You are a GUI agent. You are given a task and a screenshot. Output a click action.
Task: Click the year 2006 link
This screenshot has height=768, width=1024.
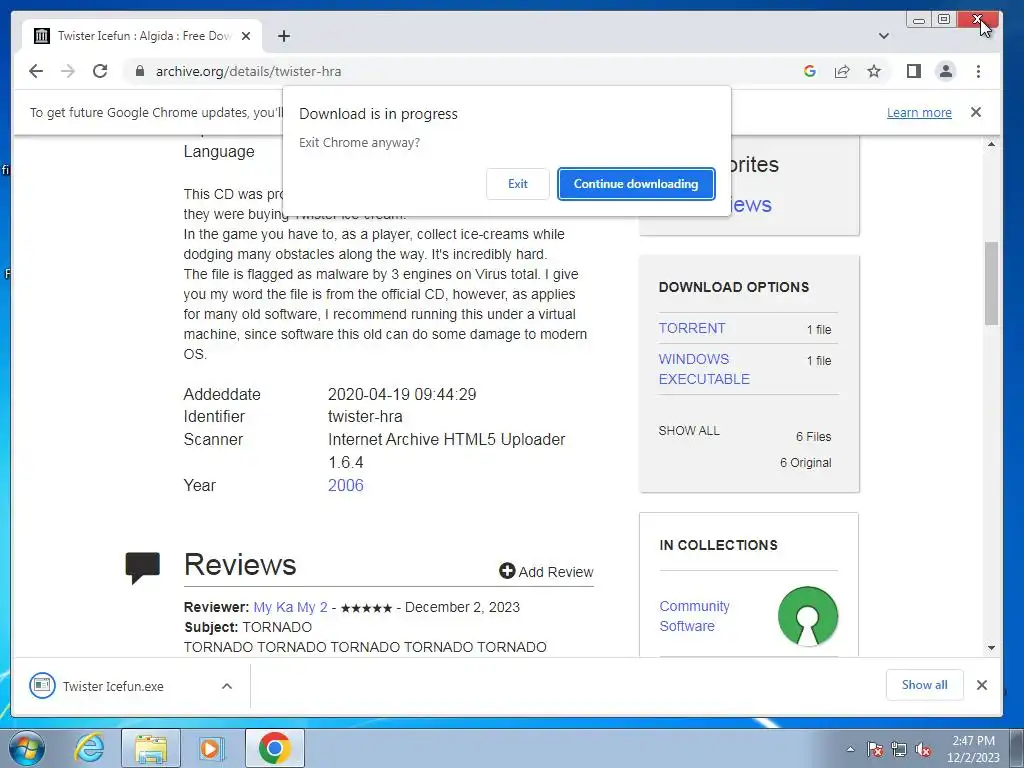(x=345, y=485)
